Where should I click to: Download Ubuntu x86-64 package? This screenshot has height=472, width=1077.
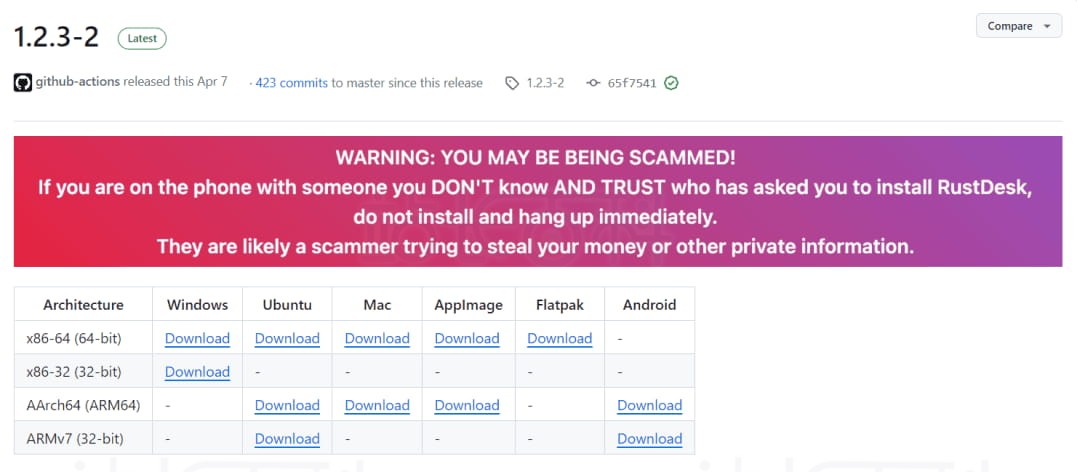tap(287, 338)
